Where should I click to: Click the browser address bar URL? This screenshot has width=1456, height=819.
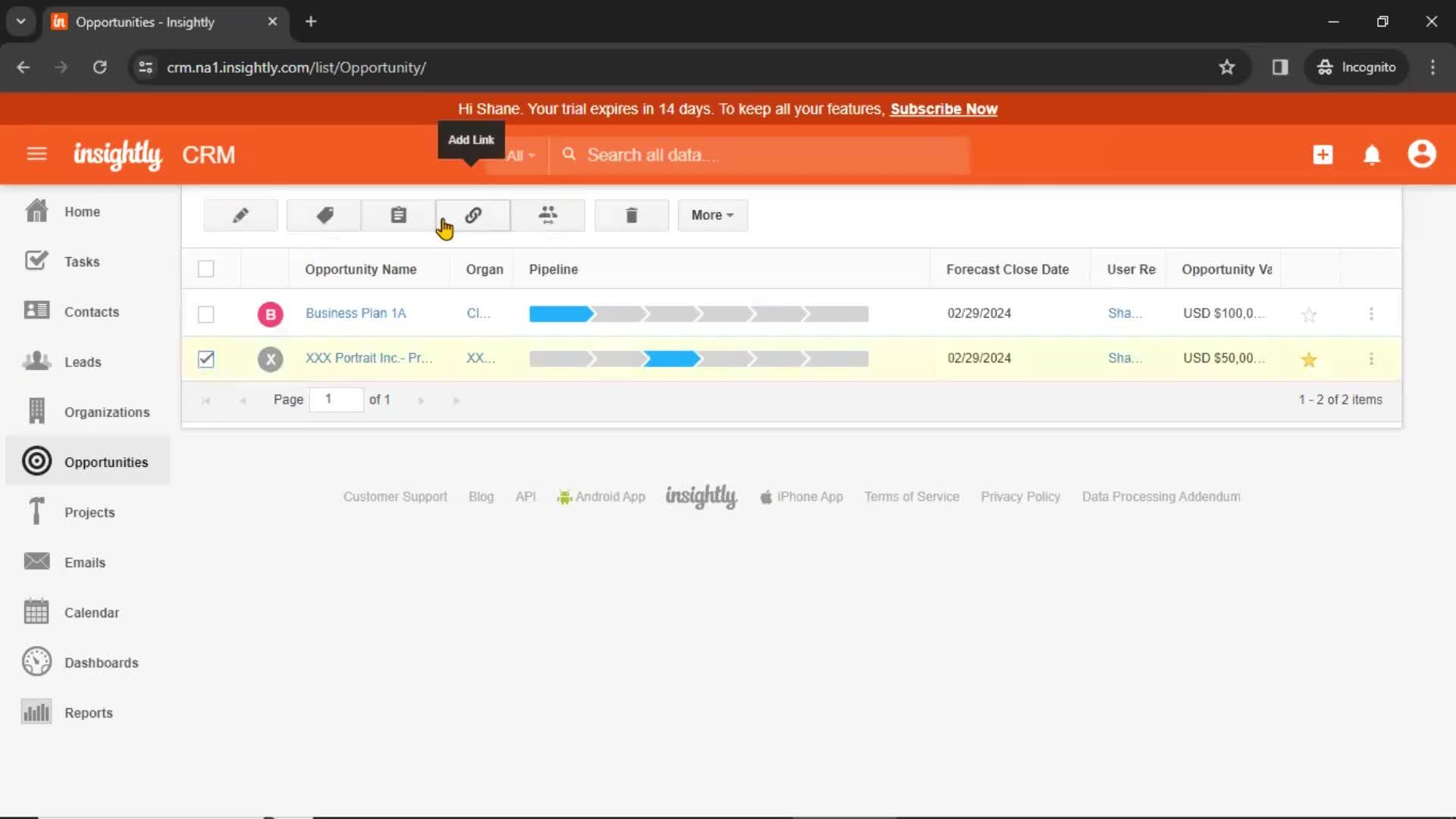pyautogui.click(x=297, y=67)
